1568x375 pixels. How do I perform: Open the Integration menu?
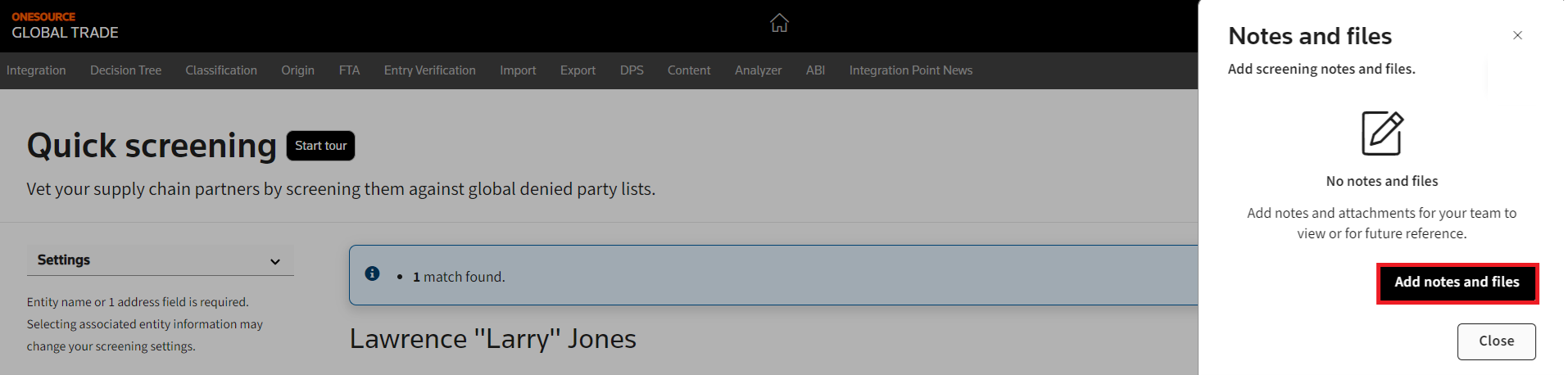click(x=36, y=70)
